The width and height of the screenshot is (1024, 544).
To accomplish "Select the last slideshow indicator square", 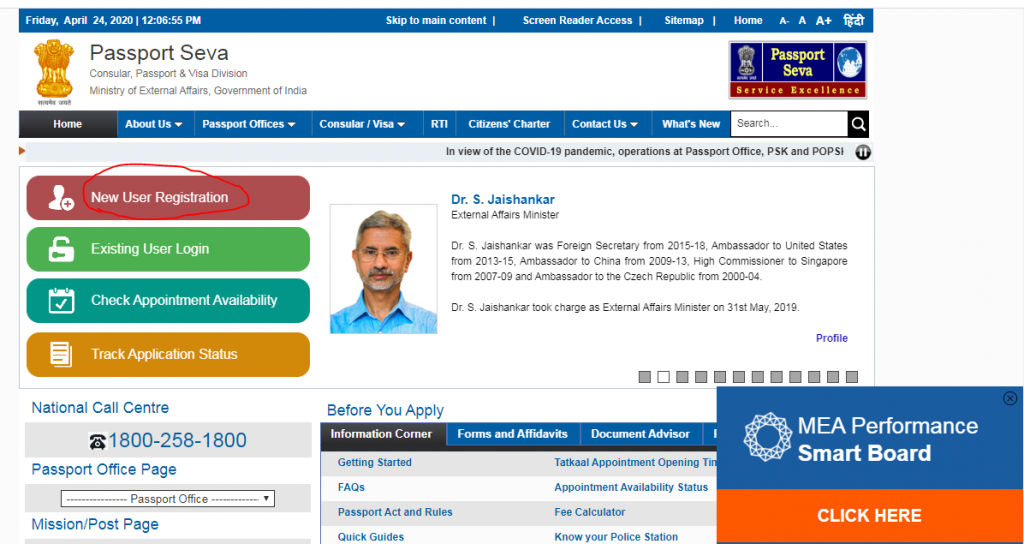I will (x=852, y=377).
